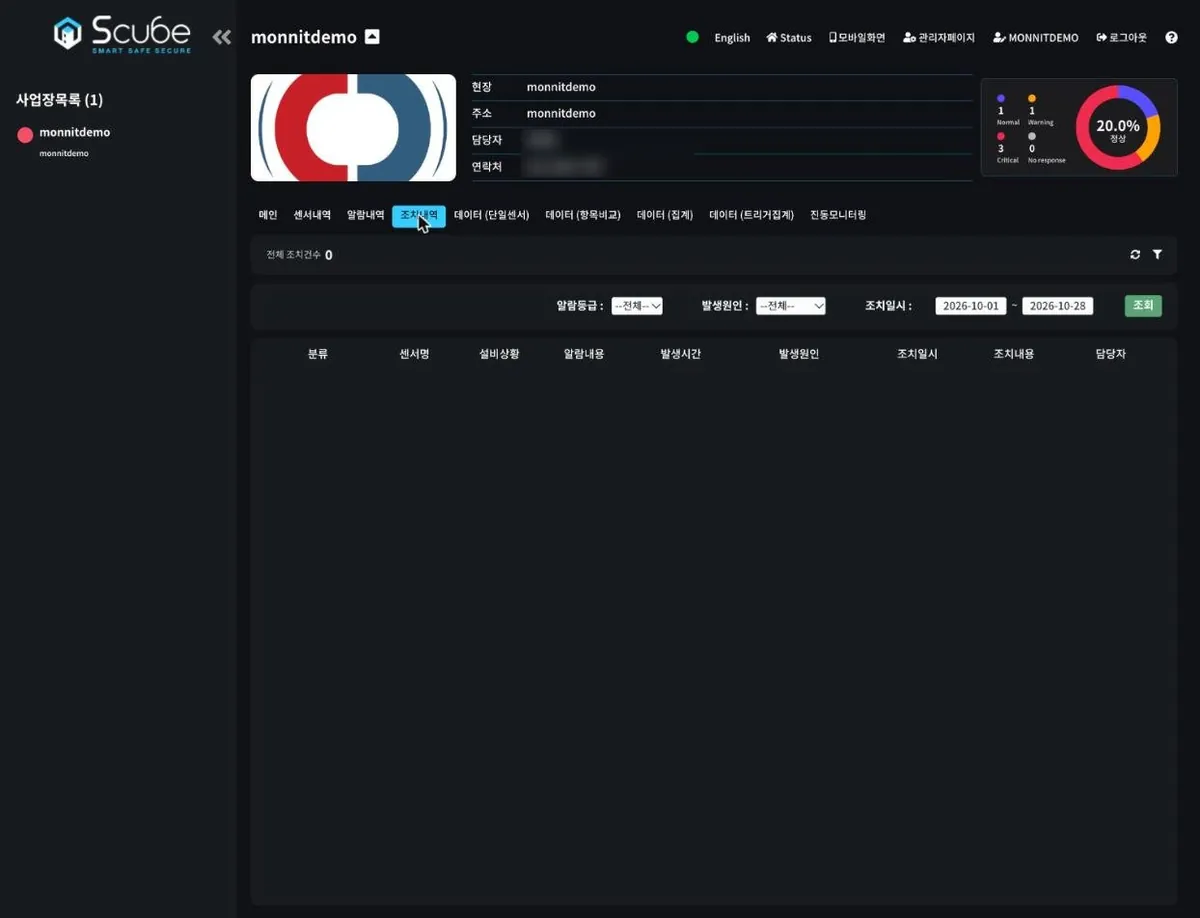The image size is (1200, 918).
Task: Click the end date field 2026-10-28
Action: (x=1058, y=306)
